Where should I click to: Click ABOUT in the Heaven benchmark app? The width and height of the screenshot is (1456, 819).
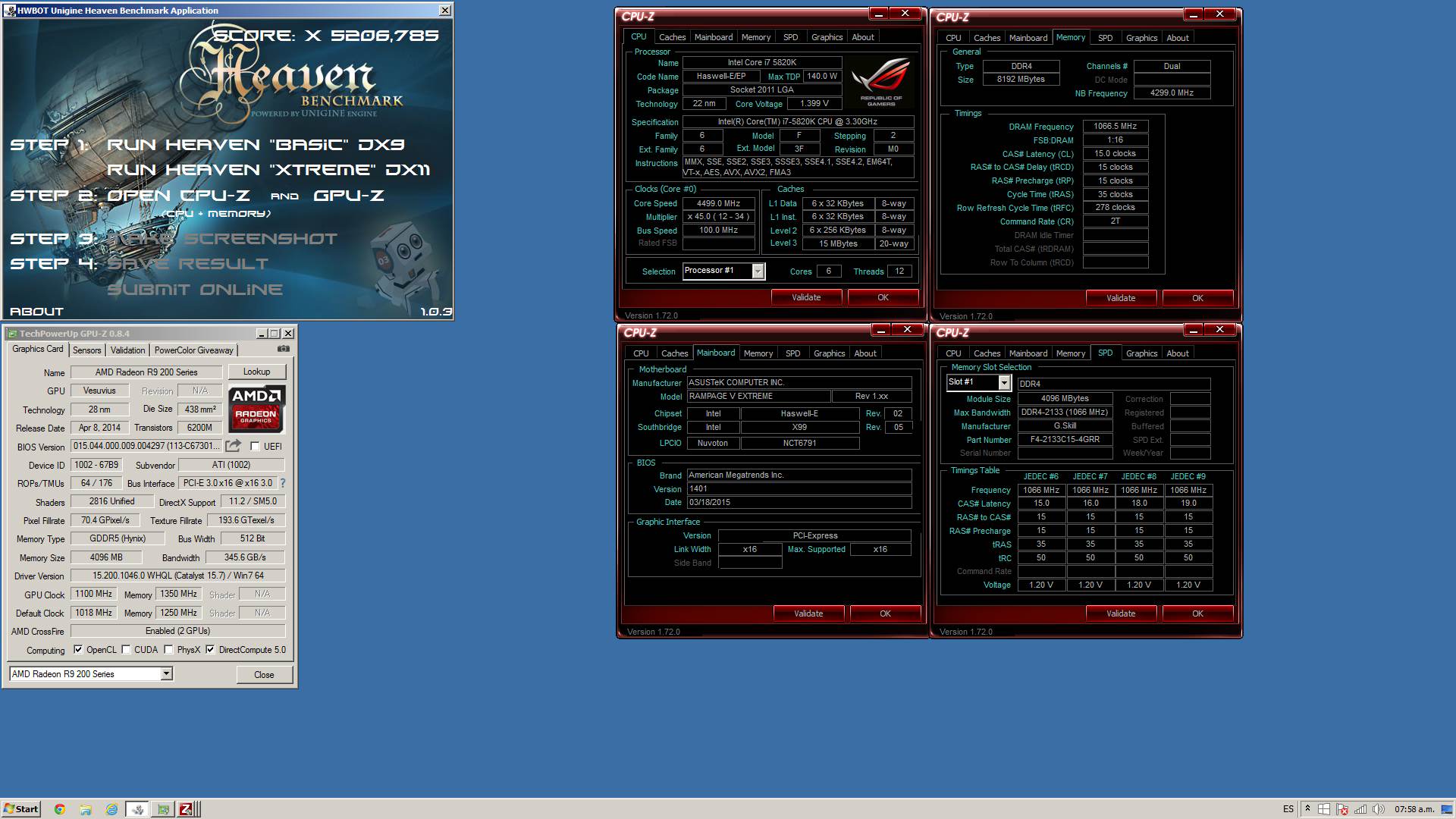pos(36,312)
